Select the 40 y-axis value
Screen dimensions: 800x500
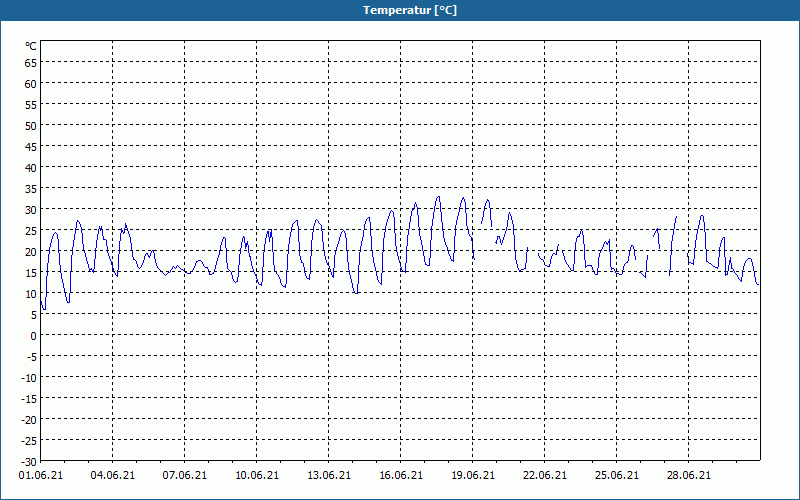(x=31, y=167)
